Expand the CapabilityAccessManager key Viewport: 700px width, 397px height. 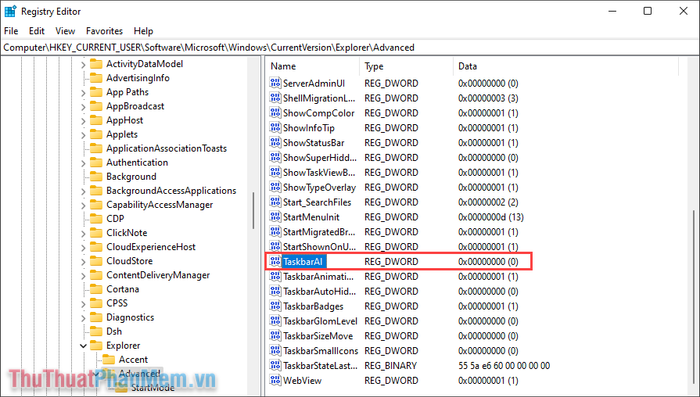(x=83, y=205)
